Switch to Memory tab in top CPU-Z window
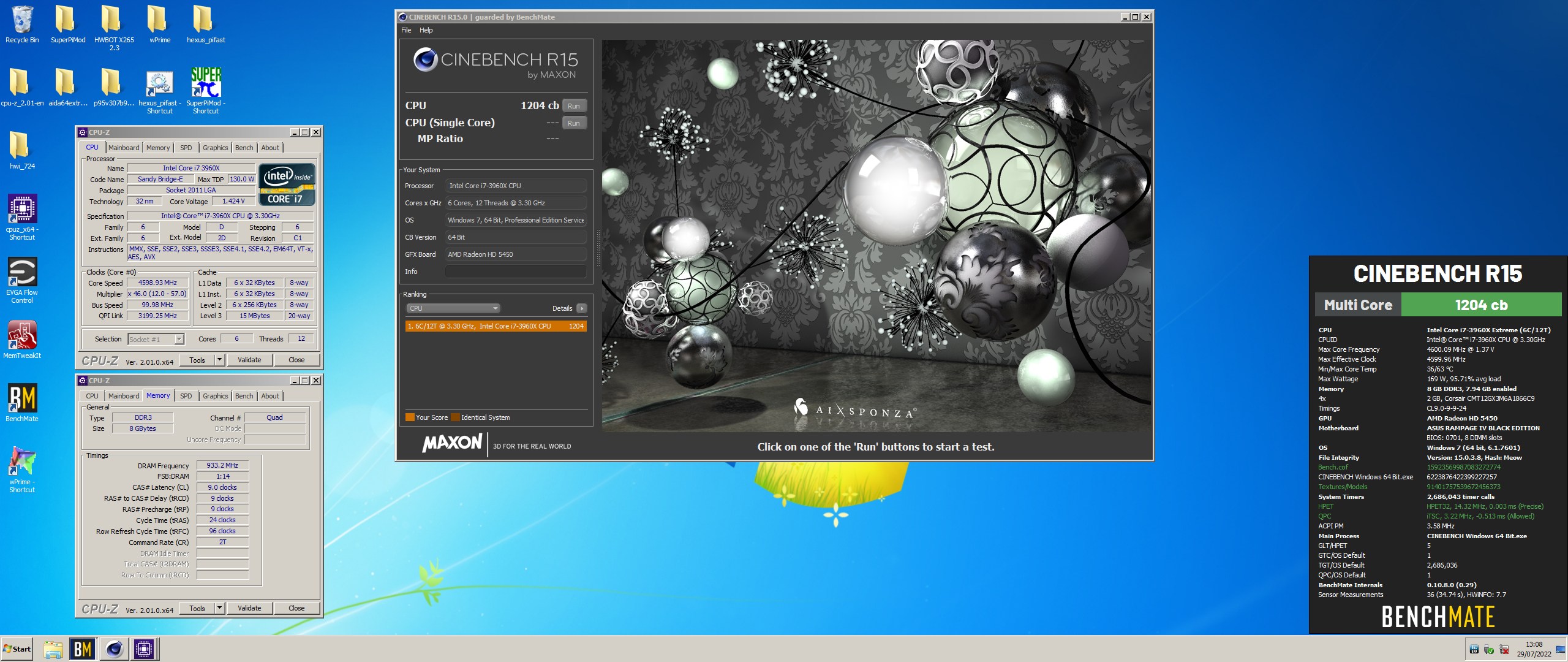Screen dimensions: 1568x662 pos(158,148)
